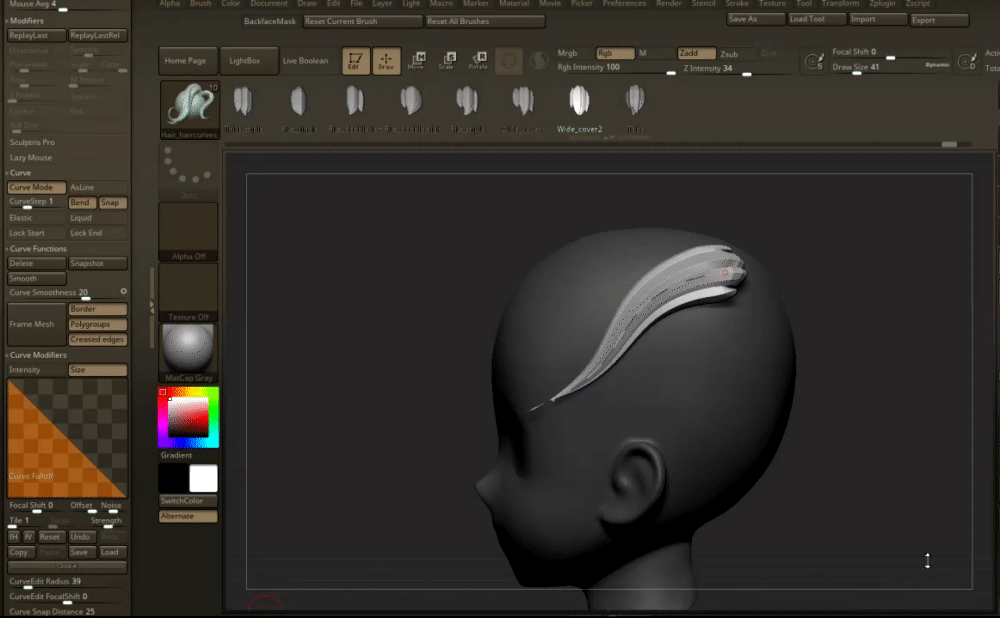Toggle Curve Mode on or off

[x=37, y=188]
